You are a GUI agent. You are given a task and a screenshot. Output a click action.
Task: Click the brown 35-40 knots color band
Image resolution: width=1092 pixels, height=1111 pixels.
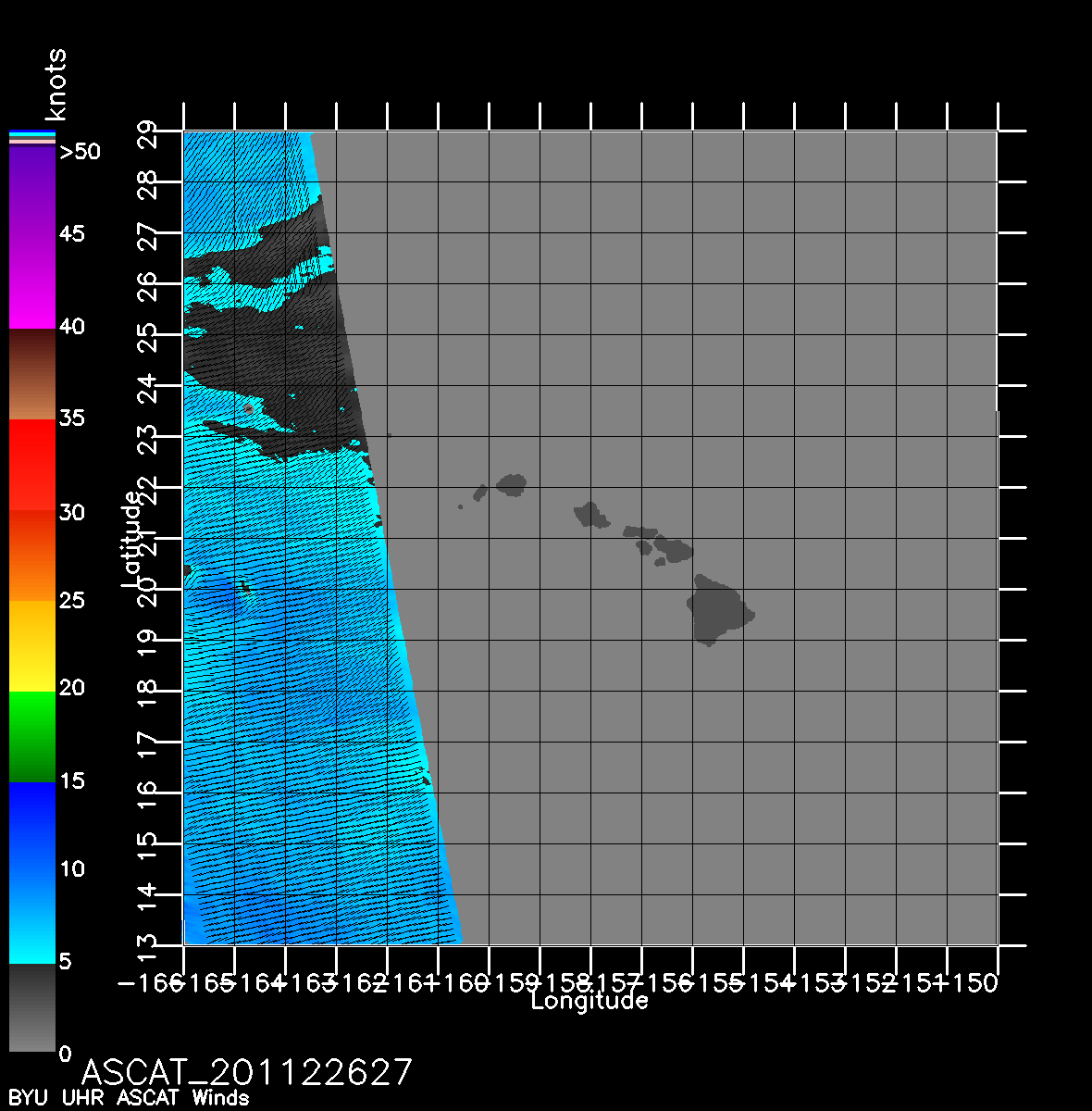31,374
